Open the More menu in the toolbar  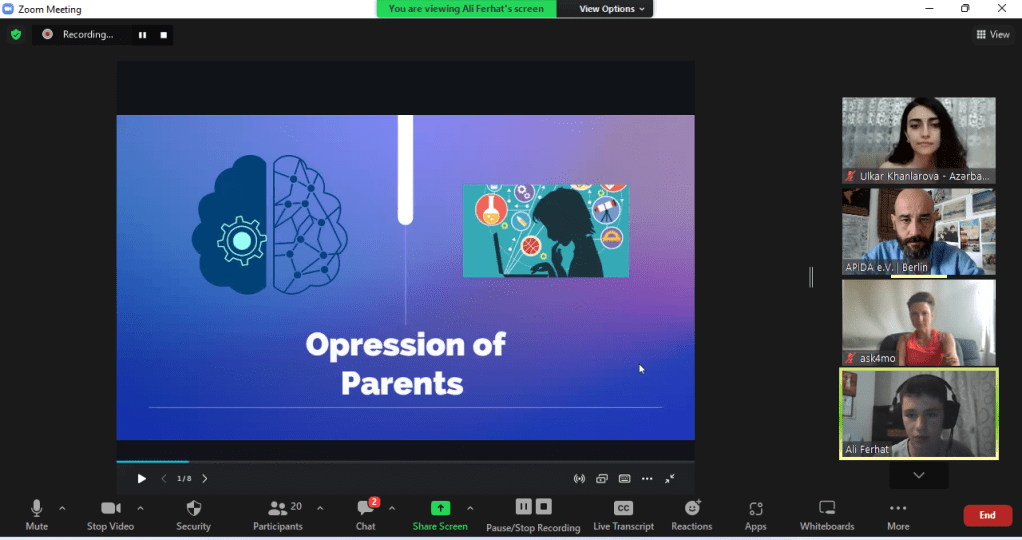(x=898, y=514)
